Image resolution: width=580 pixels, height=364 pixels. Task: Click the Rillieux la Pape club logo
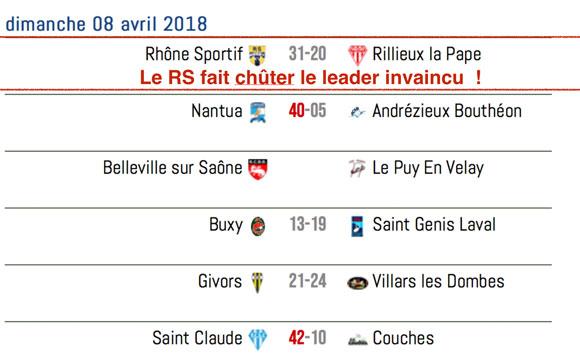(x=357, y=55)
